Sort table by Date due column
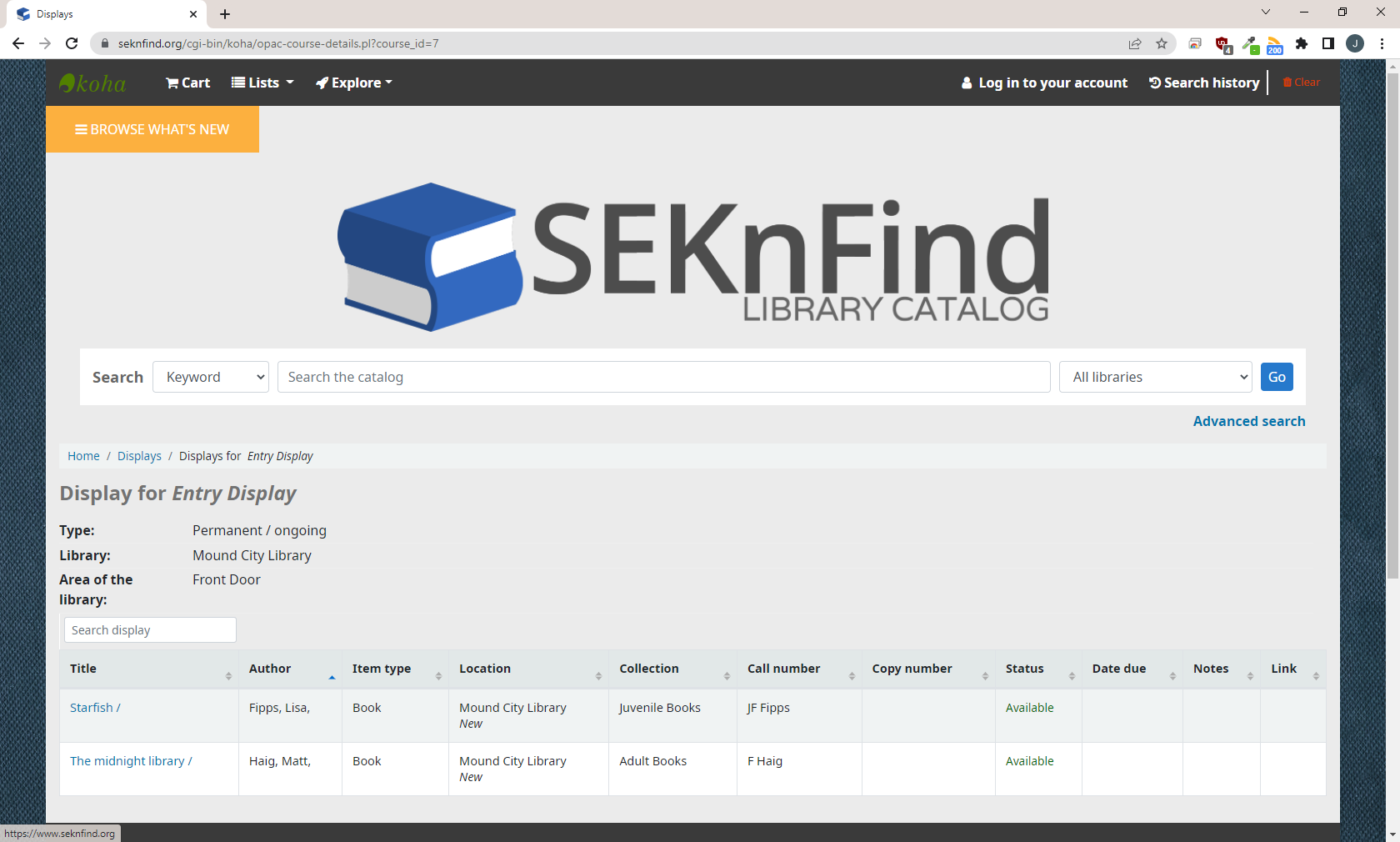1400x842 pixels. click(x=1132, y=669)
